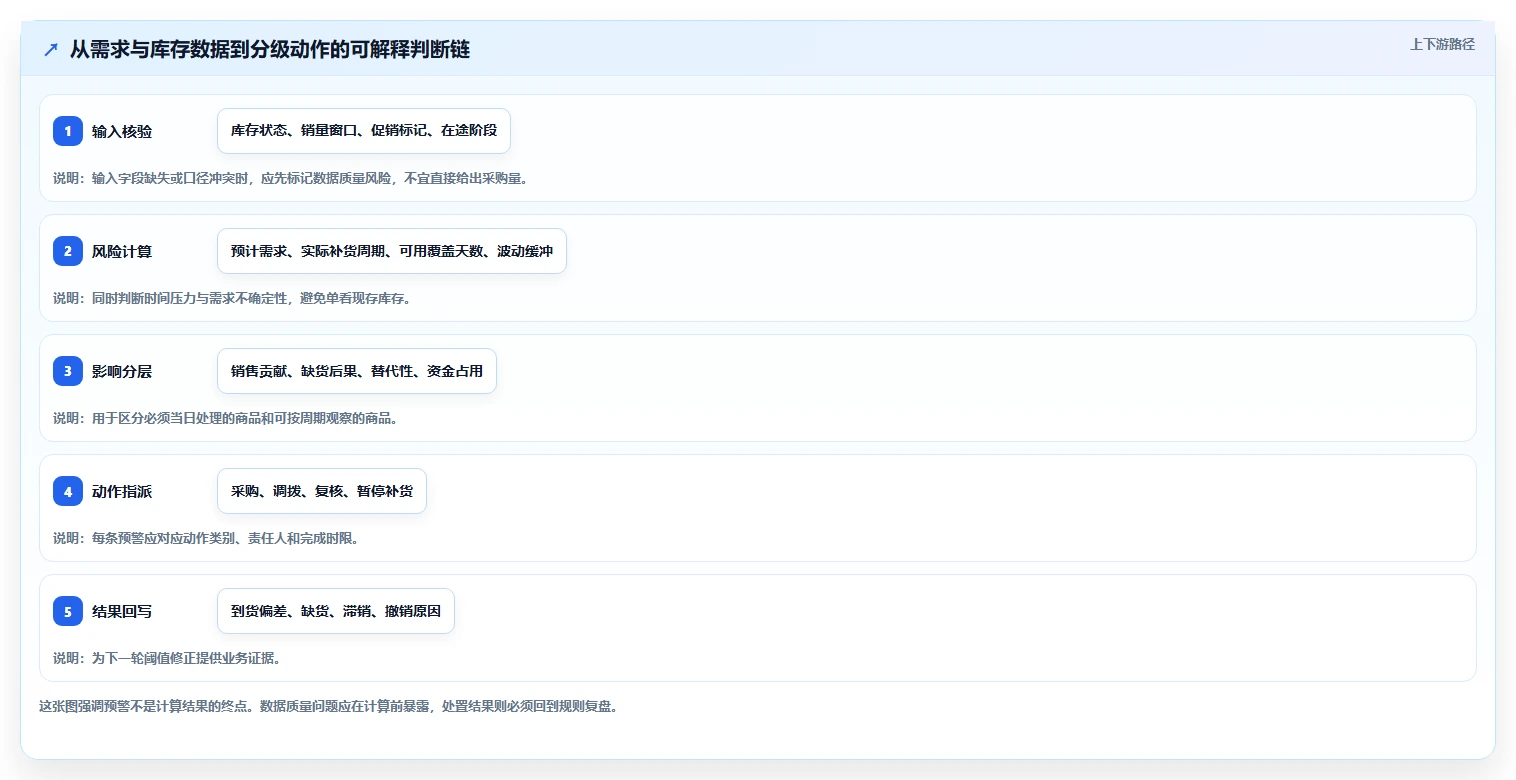This screenshot has height=780, width=1516.
Task: Click the step 3 number badge
Action: coord(68,371)
